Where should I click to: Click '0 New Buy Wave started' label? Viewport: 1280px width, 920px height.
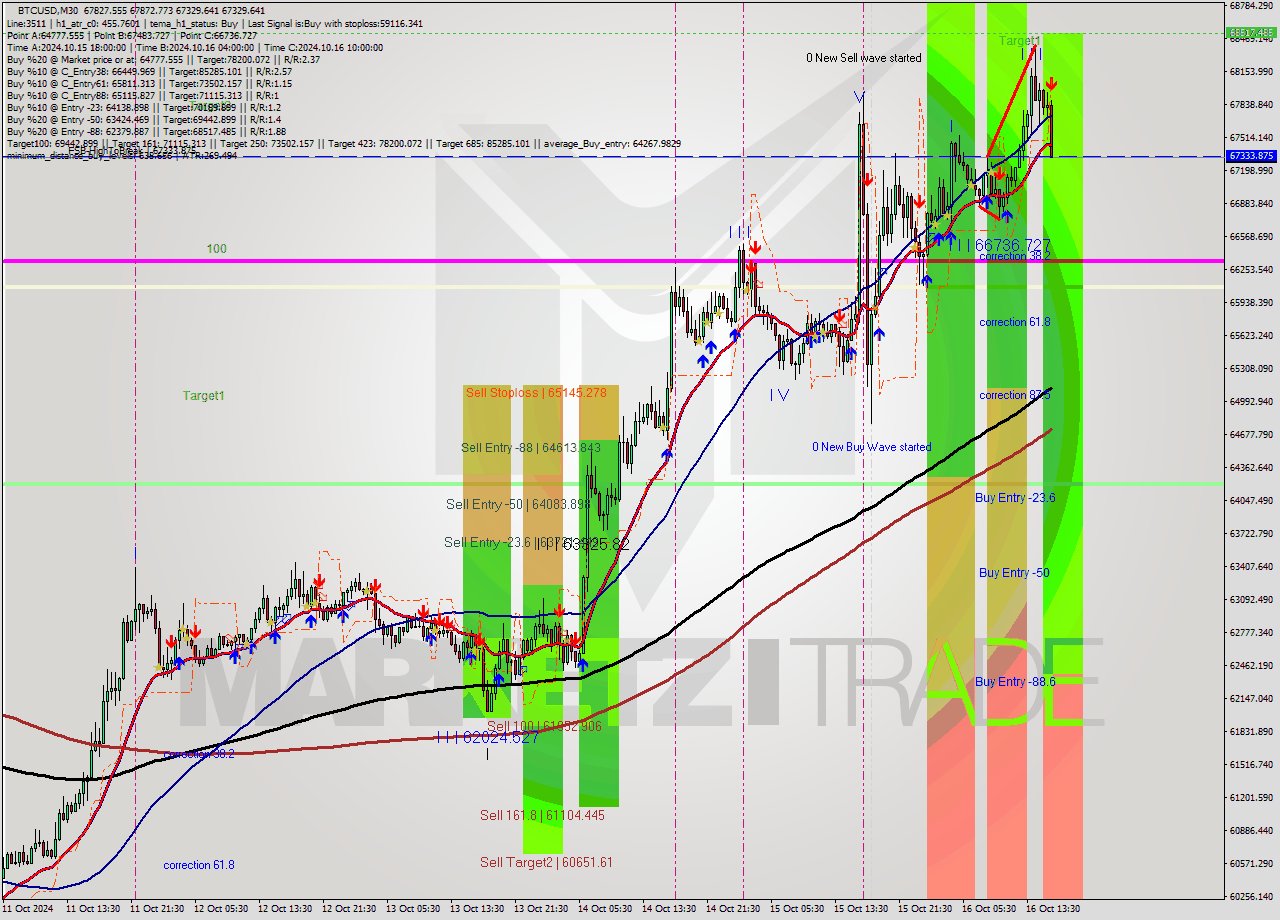click(871, 447)
